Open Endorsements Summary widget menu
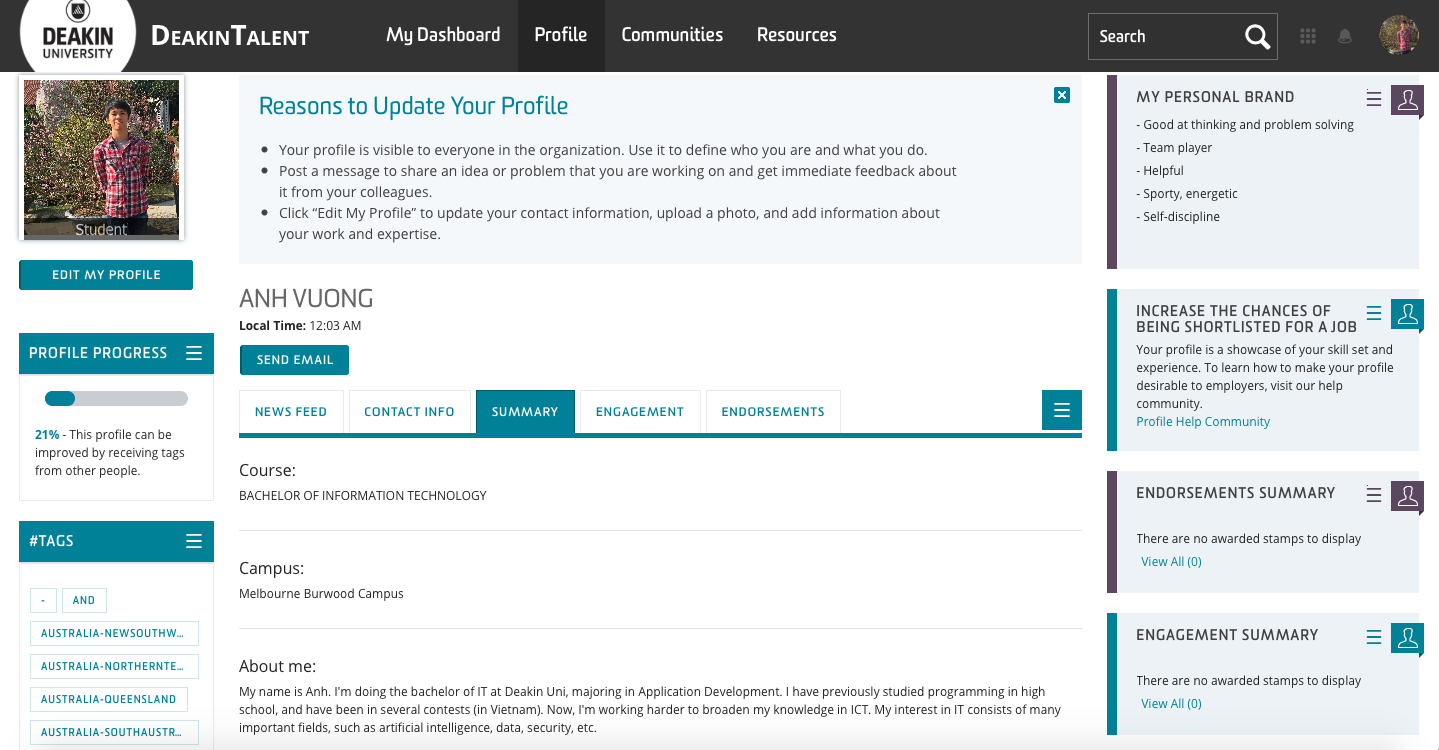 pos(1374,495)
